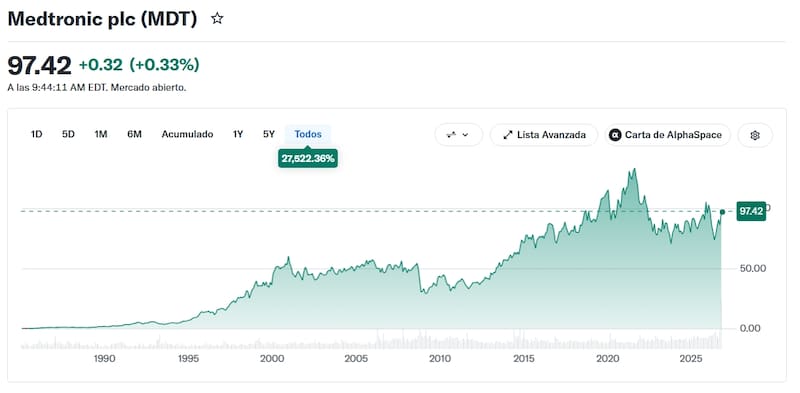
Task: Choose the Acumulado range
Action: pos(187,134)
